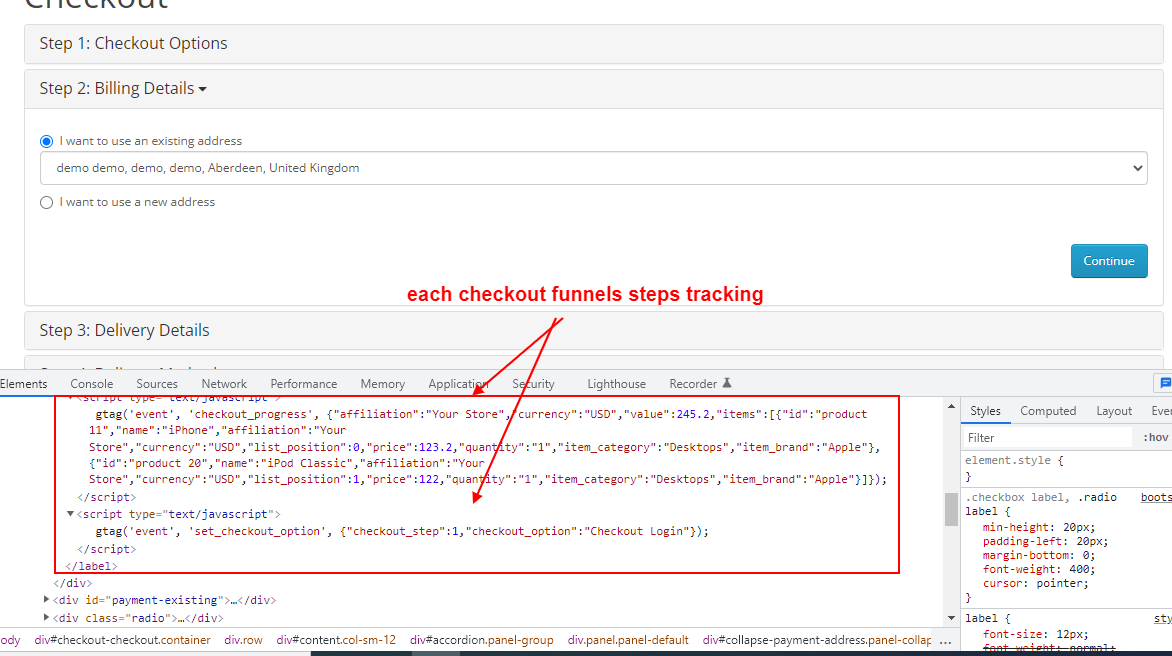Image resolution: width=1172 pixels, height=656 pixels.
Task: Switch to the Layout pane tab
Action: (1114, 411)
